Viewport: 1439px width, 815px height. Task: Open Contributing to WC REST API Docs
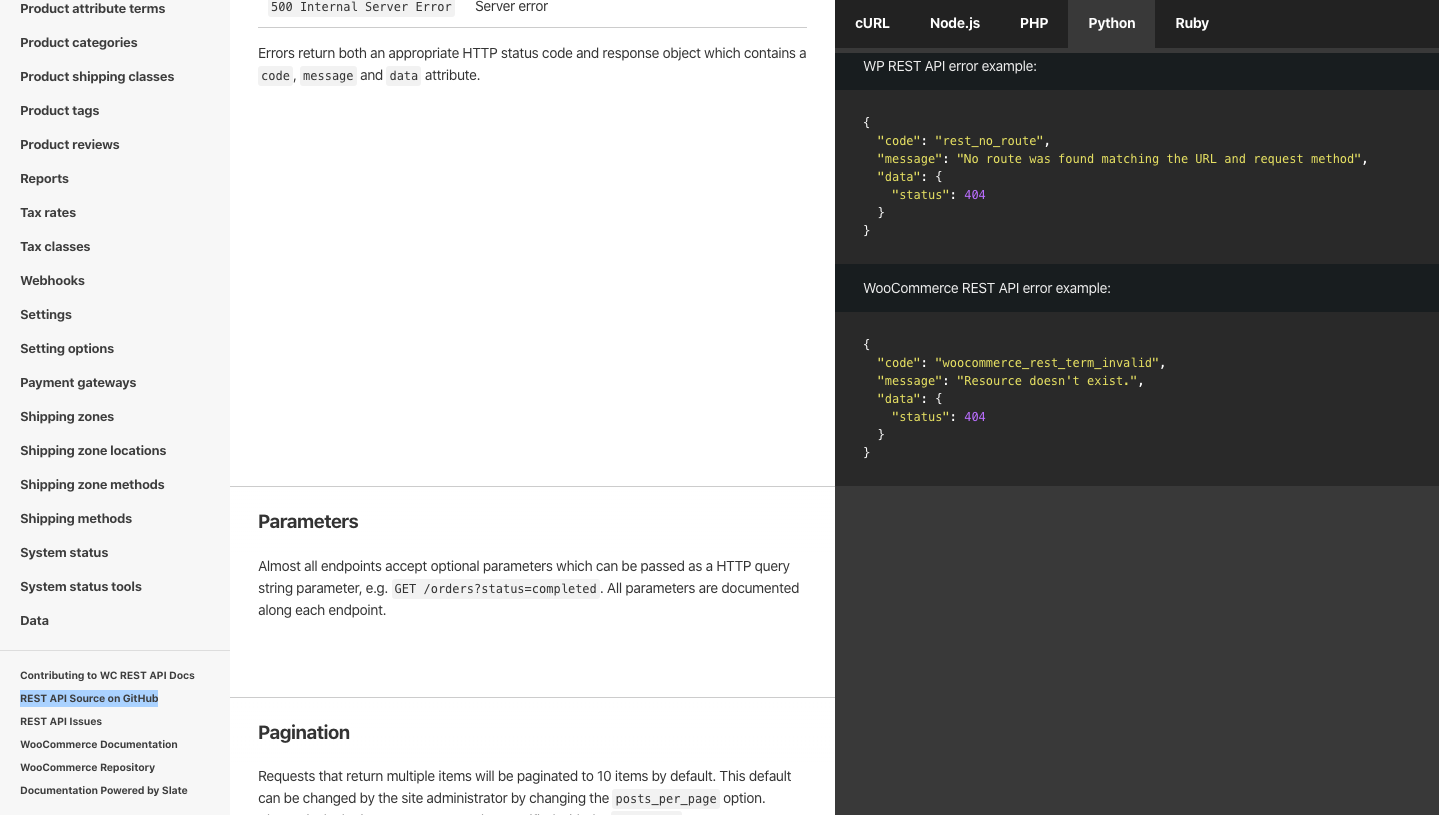click(107, 675)
